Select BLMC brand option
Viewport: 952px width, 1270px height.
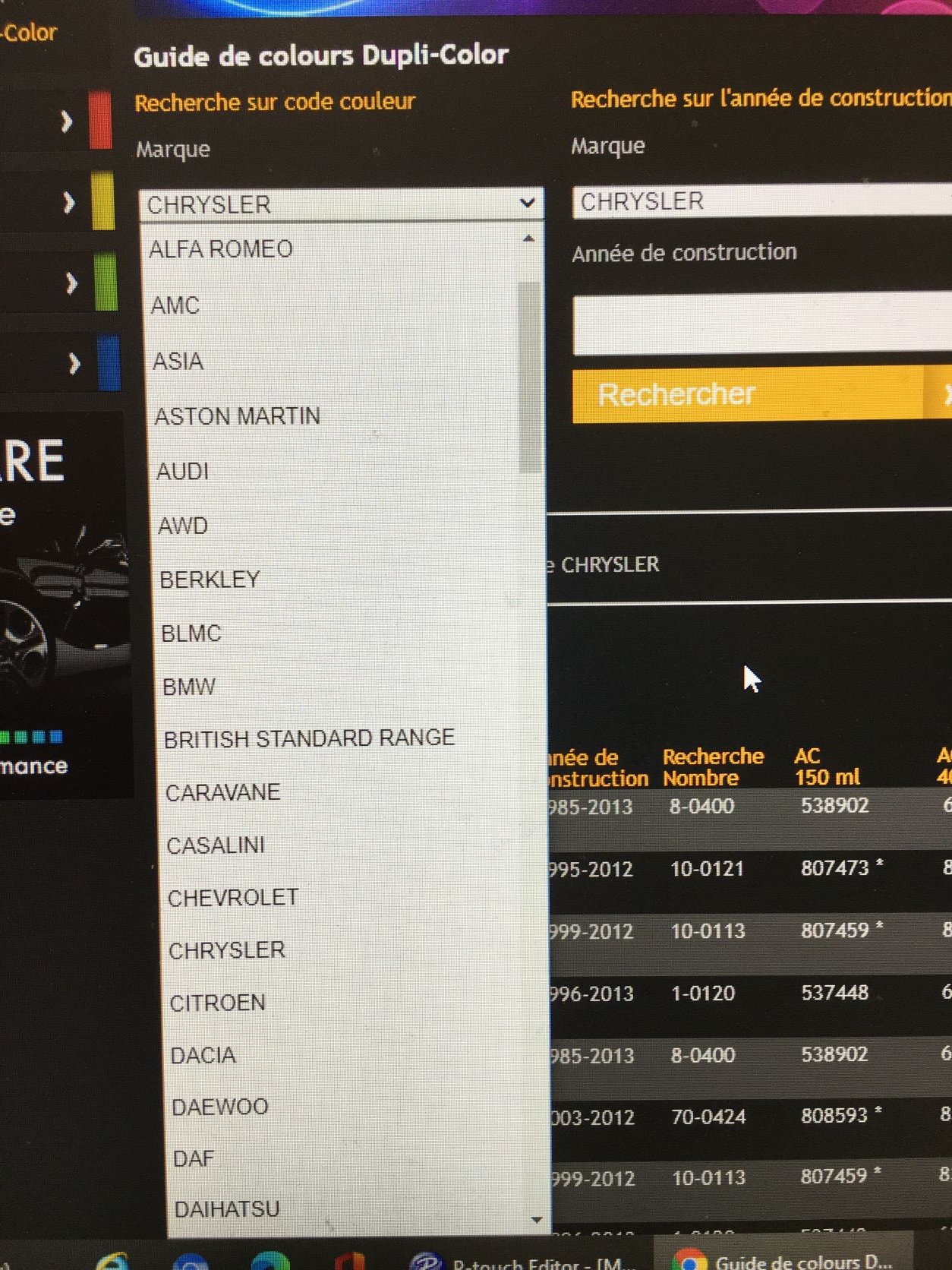click(x=191, y=633)
